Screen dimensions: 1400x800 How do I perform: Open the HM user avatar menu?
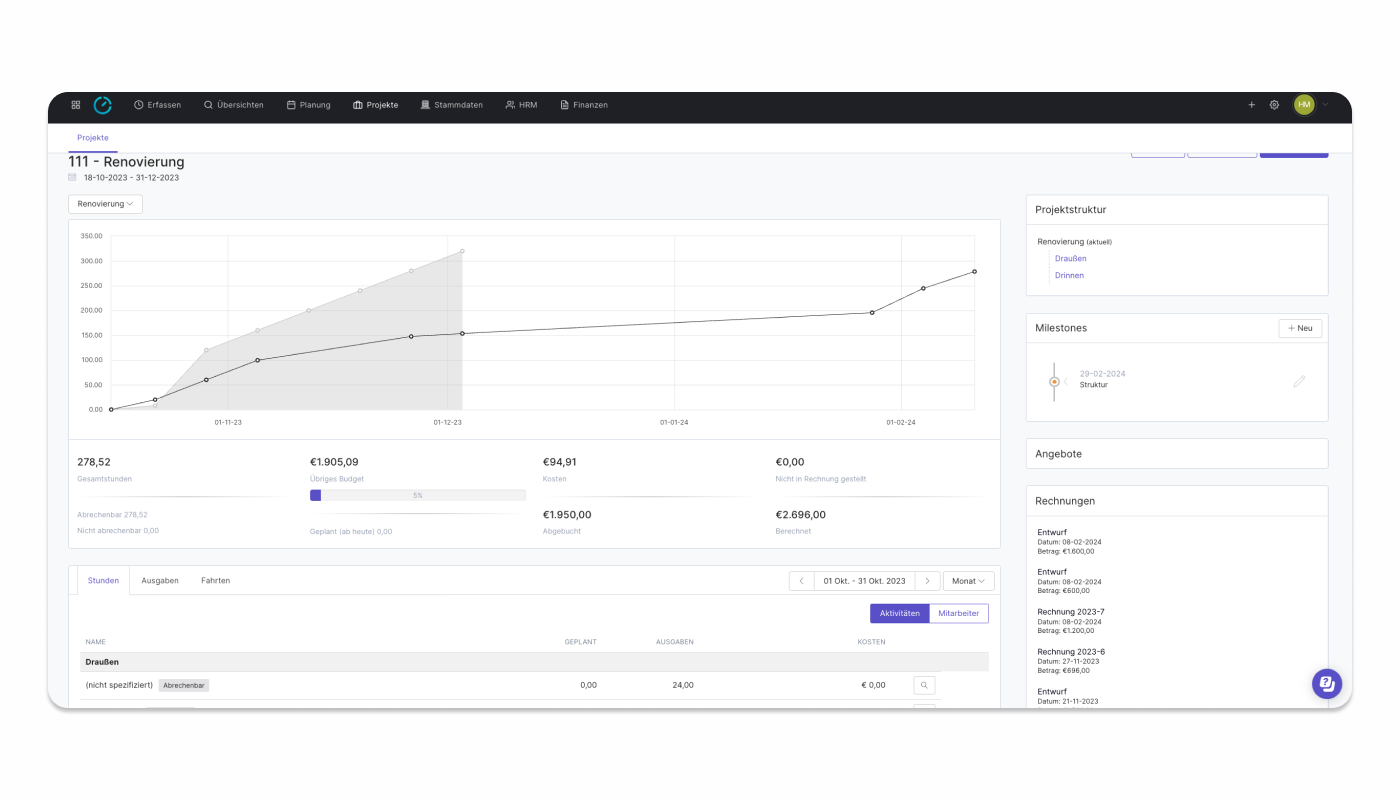(x=1304, y=105)
